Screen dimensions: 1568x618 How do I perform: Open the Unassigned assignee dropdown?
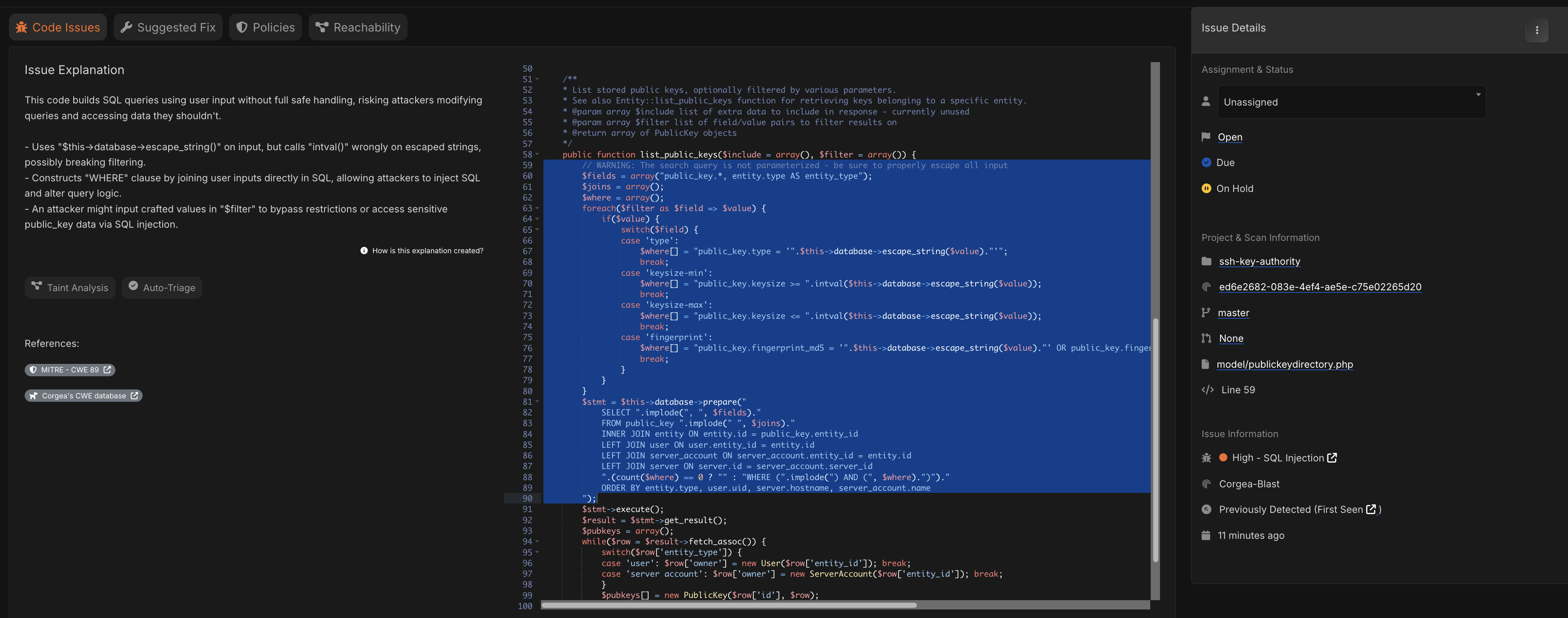tap(1351, 102)
